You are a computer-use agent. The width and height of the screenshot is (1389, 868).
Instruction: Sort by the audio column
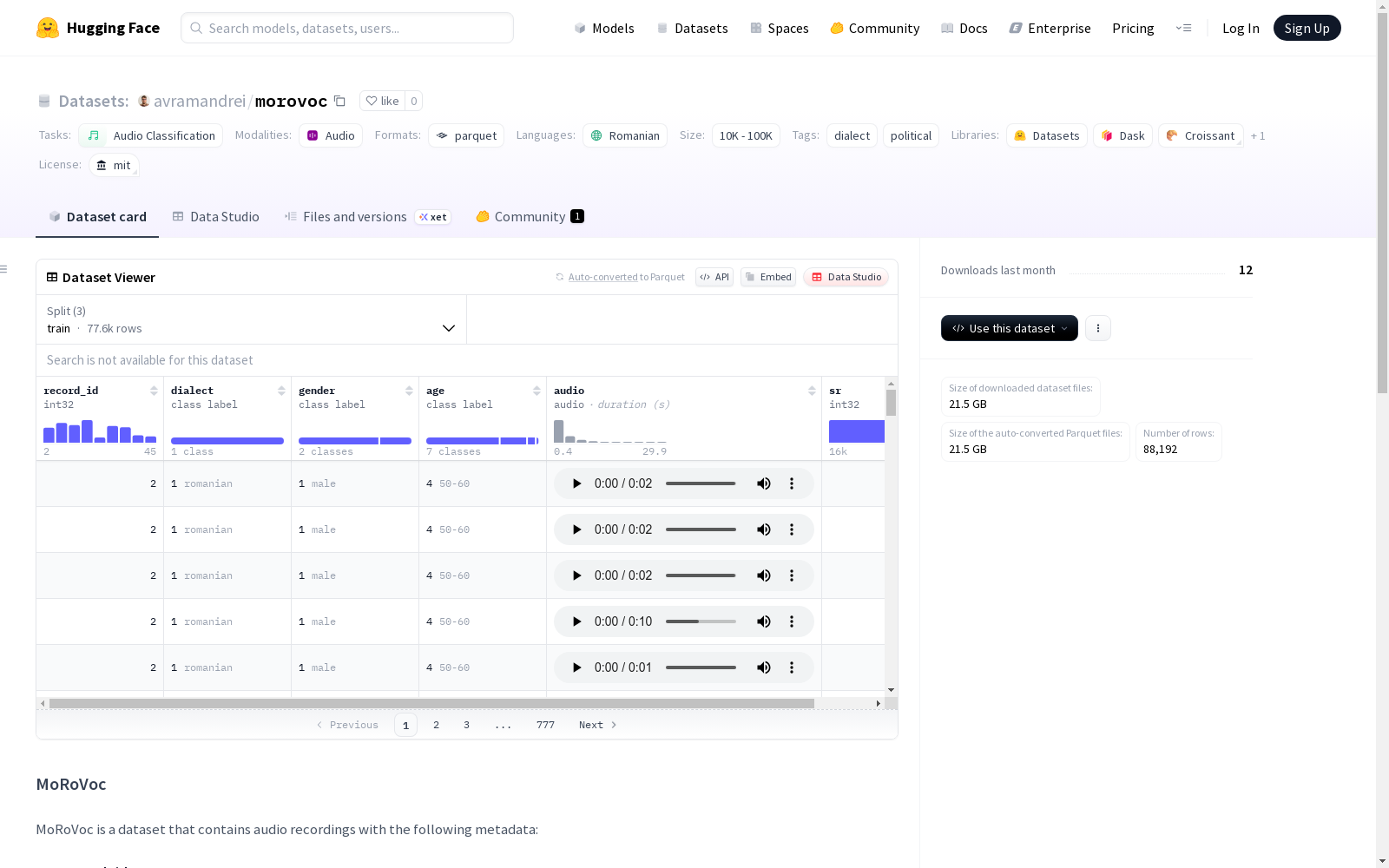point(812,391)
